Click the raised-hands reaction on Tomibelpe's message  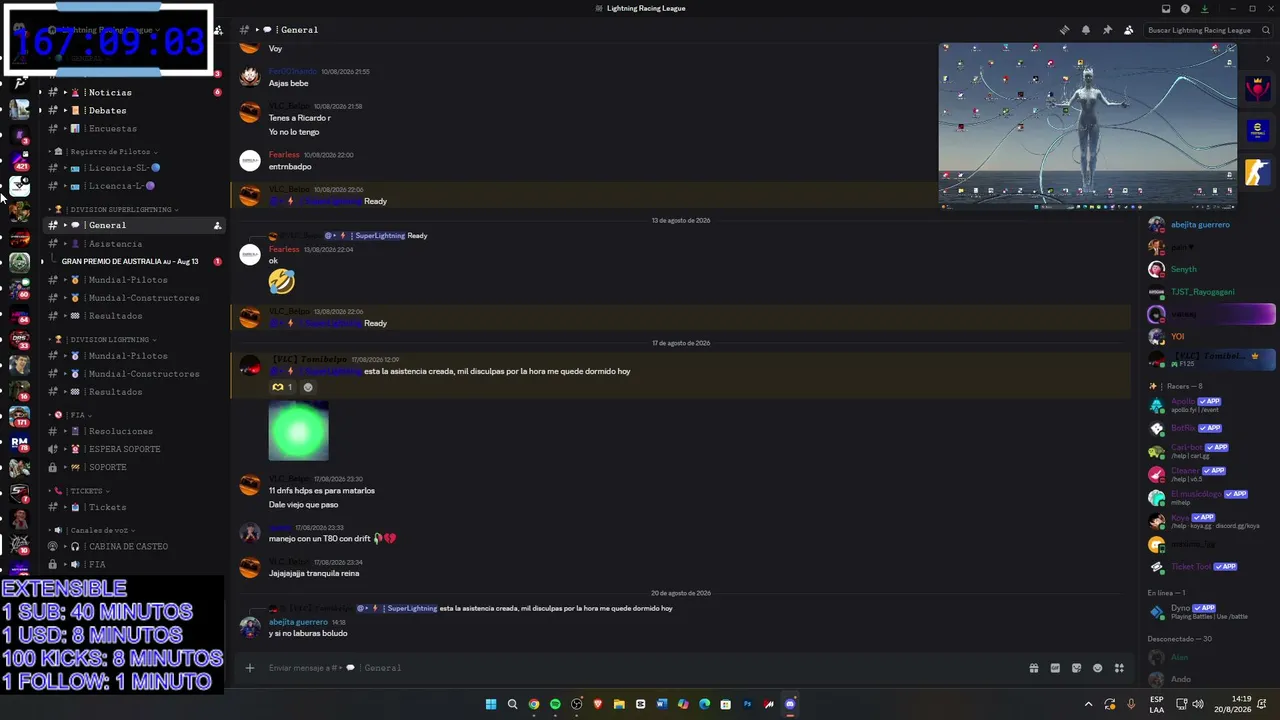coord(282,387)
